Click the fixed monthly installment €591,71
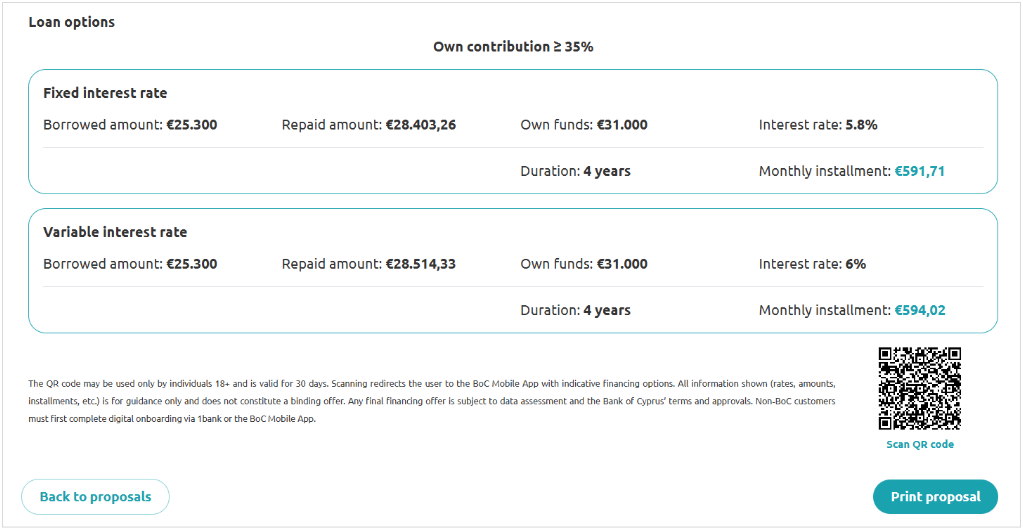1023x531 pixels. [x=919, y=171]
